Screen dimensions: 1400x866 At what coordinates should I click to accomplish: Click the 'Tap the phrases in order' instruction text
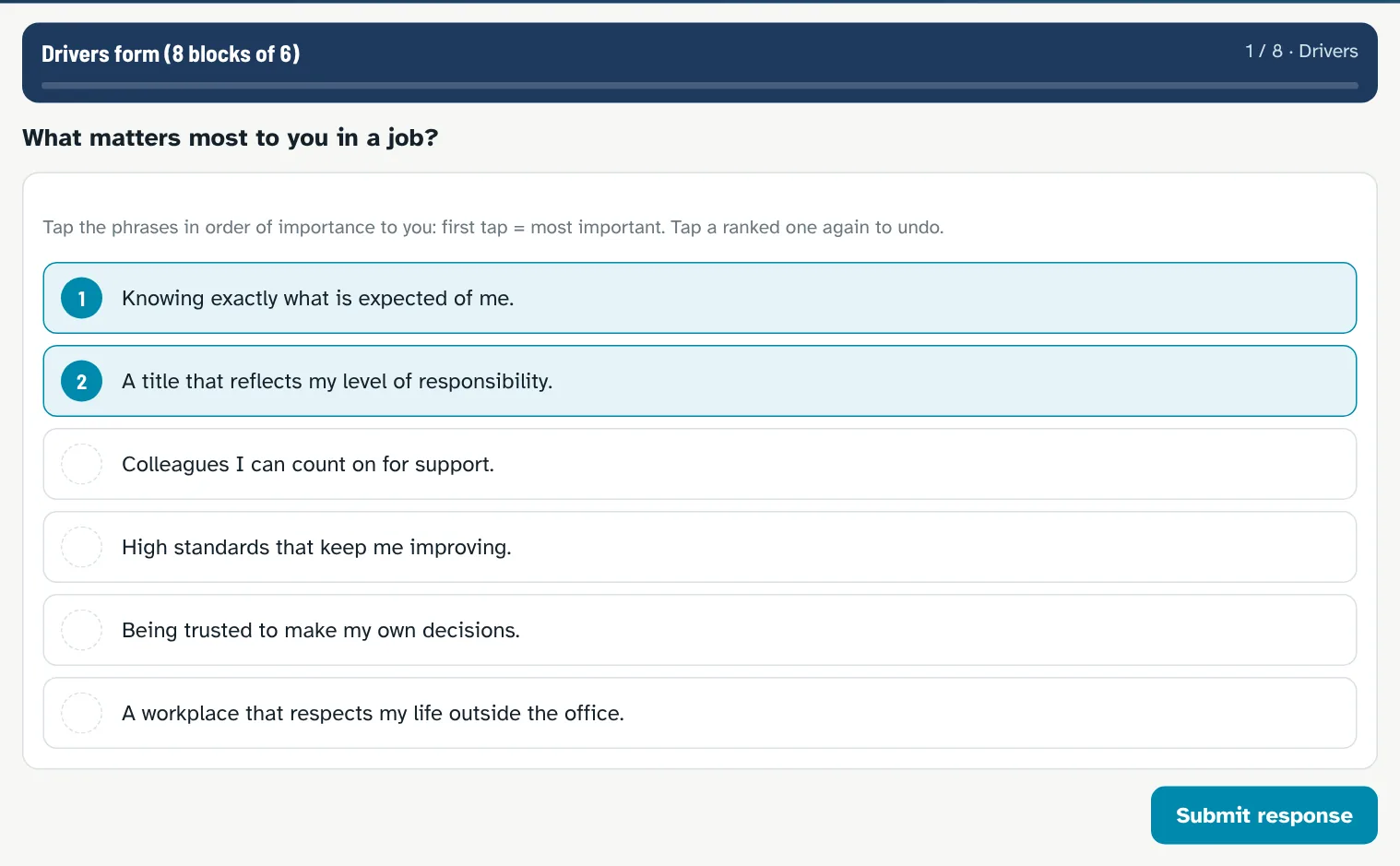(493, 228)
